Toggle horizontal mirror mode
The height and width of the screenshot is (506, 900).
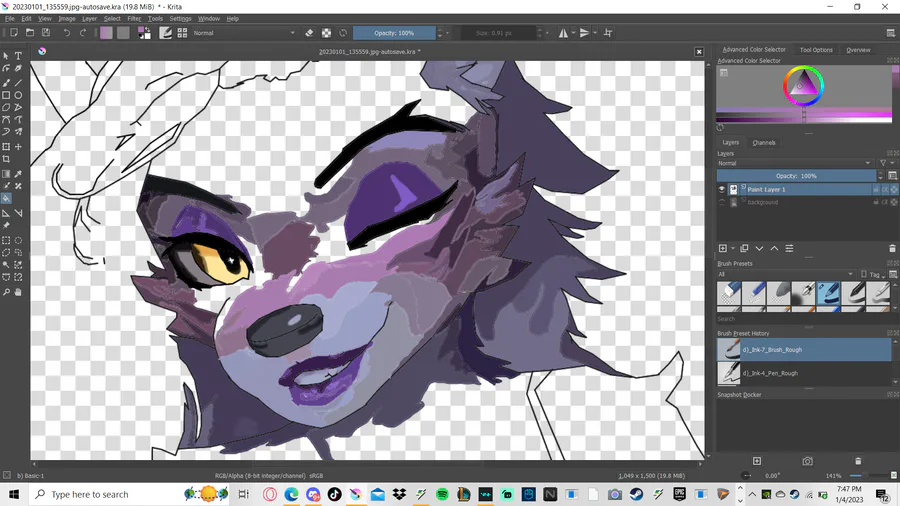coord(563,33)
